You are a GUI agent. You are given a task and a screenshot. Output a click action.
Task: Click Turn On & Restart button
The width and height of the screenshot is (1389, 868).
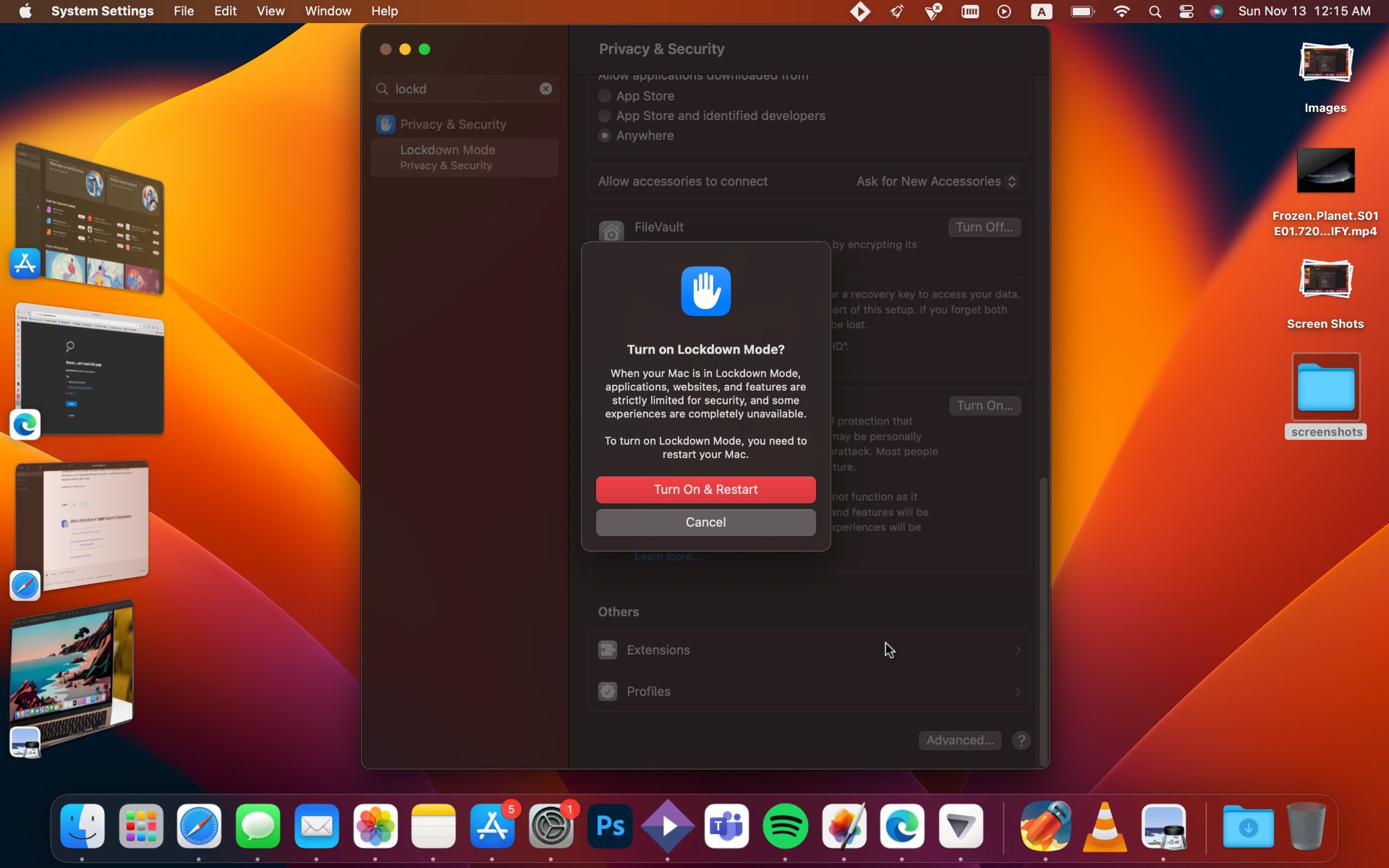705,490
